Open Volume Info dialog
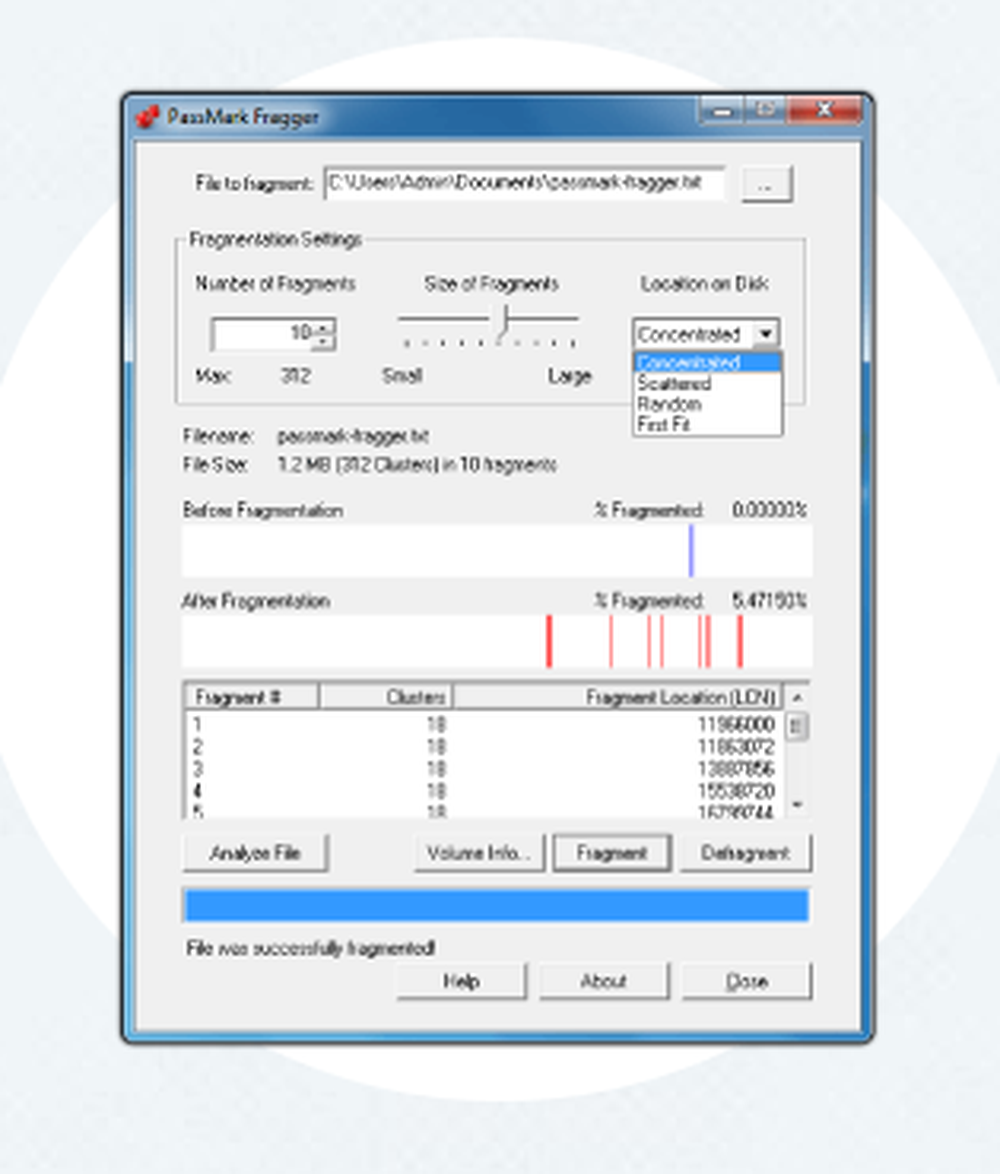Viewport: 1000px width, 1174px height. [479, 853]
